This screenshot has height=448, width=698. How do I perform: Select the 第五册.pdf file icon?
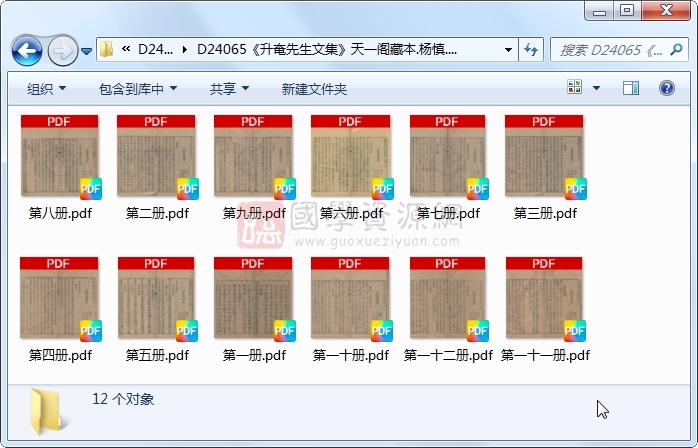point(157,299)
